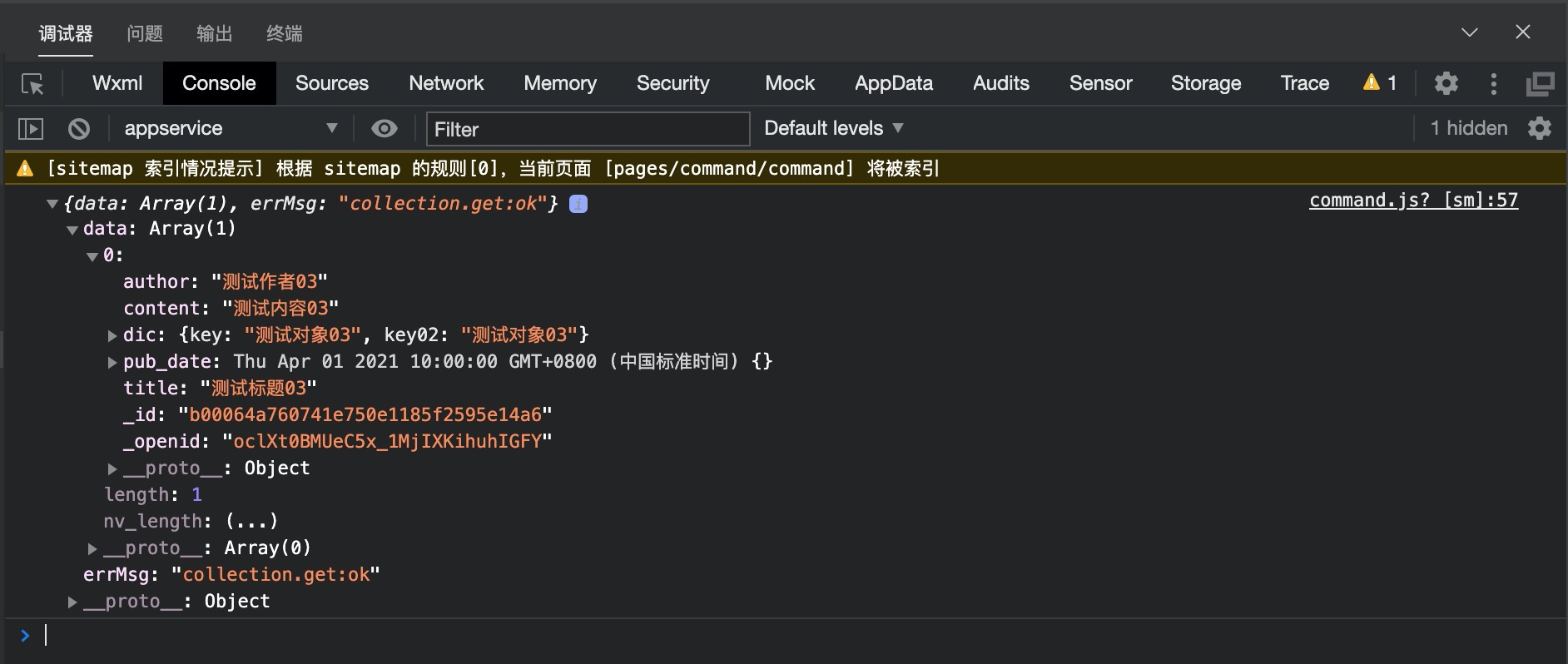This screenshot has height=664, width=1568.
Task: Click the 1 hidden messages label
Action: (x=1469, y=128)
